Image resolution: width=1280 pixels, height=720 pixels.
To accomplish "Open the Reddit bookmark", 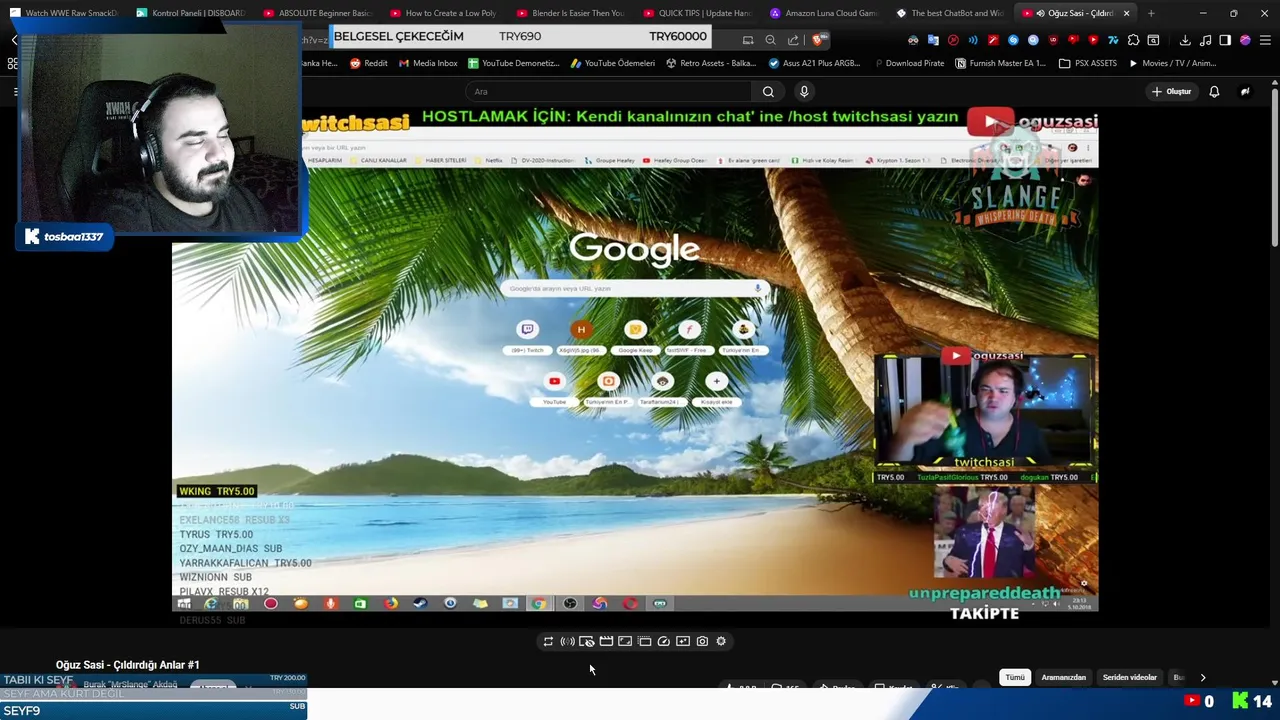I will point(369,63).
